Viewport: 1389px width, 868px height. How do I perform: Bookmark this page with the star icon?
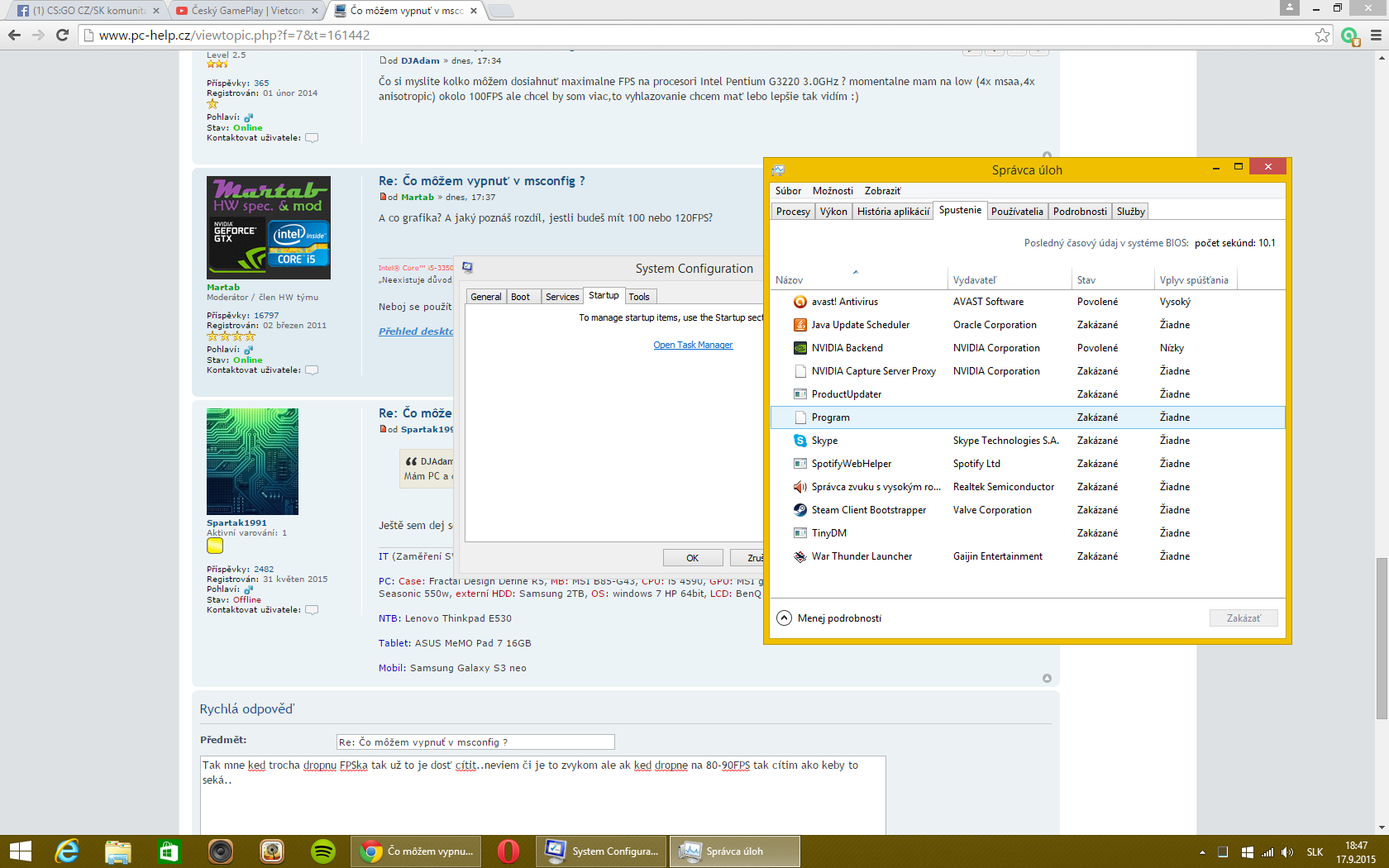pos(1322,35)
